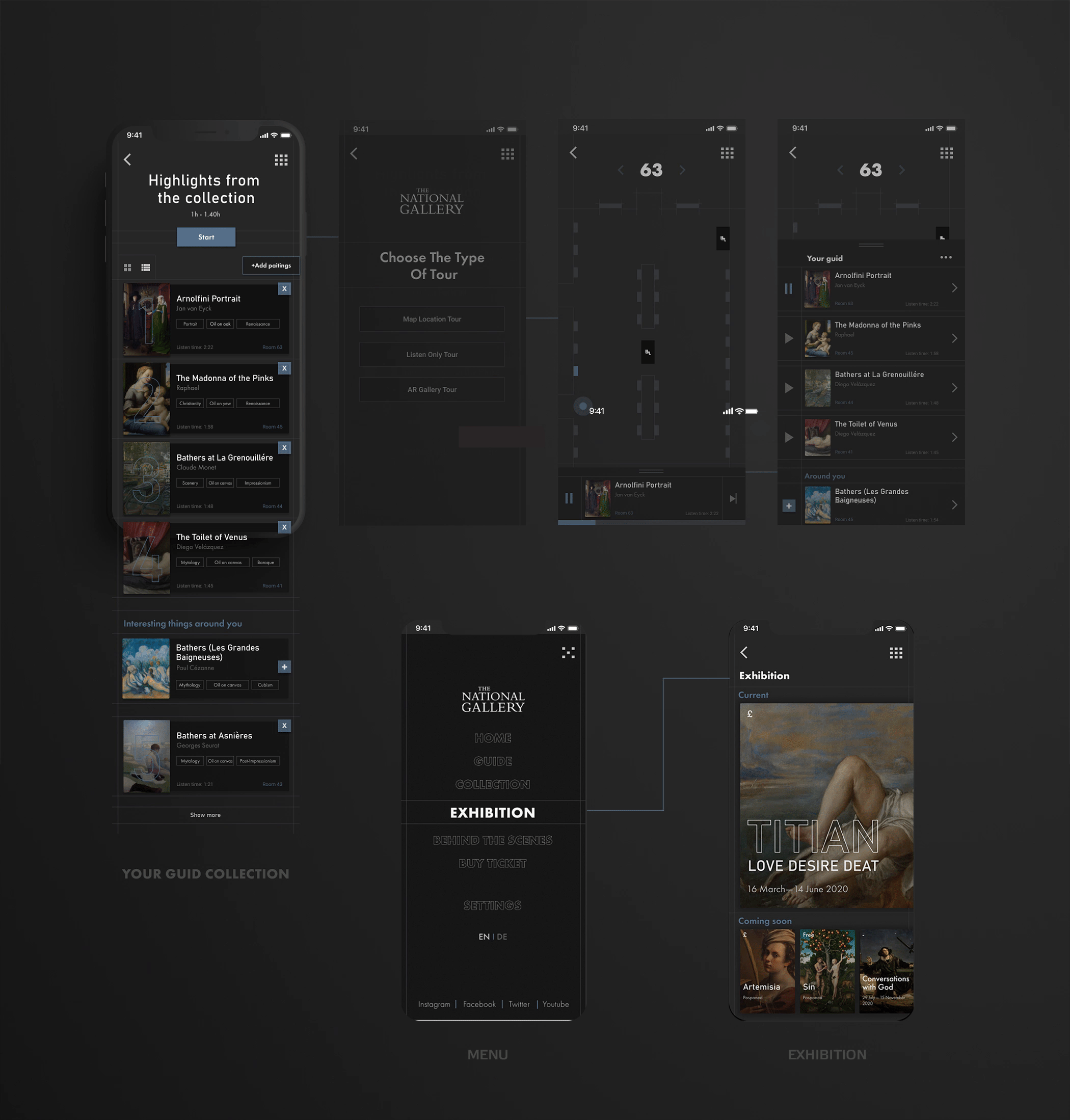The height and width of the screenshot is (1120, 1070).
Task: Click the Start tour button
Action: click(x=206, y=237)
